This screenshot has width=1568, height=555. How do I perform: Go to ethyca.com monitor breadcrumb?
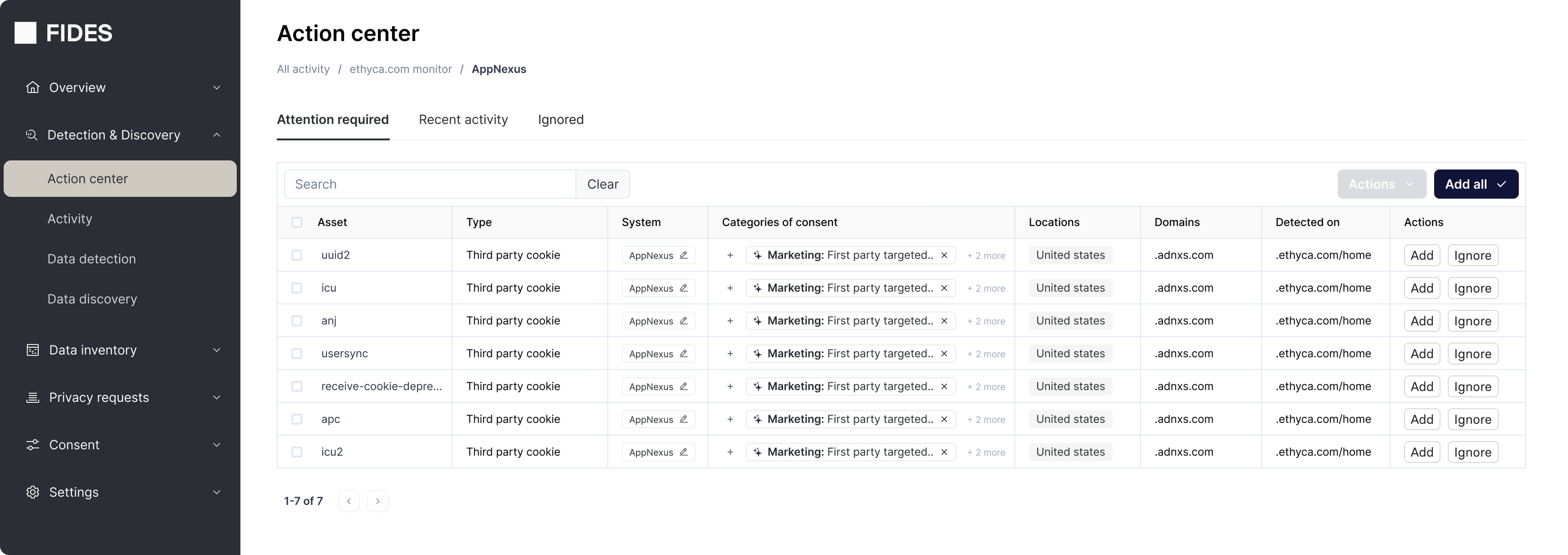401,69
